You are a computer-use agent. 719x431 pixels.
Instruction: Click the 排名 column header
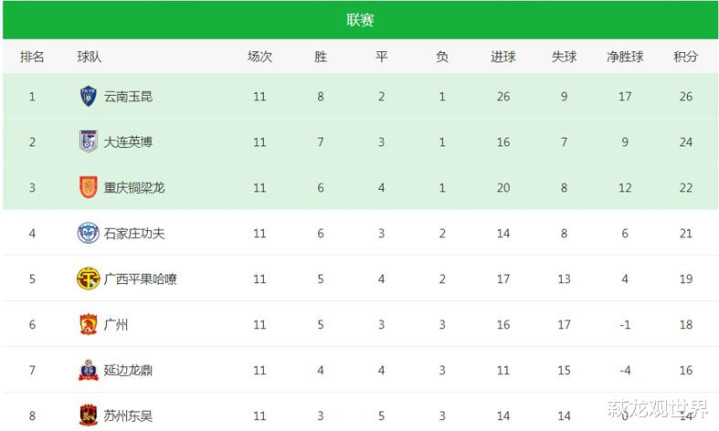tap(32, 57)
